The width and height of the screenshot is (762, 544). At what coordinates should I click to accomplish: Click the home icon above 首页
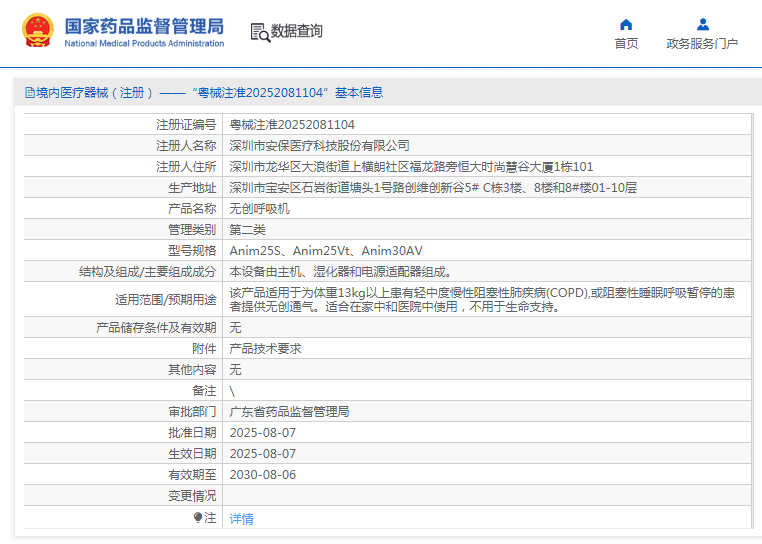point(626,25)
